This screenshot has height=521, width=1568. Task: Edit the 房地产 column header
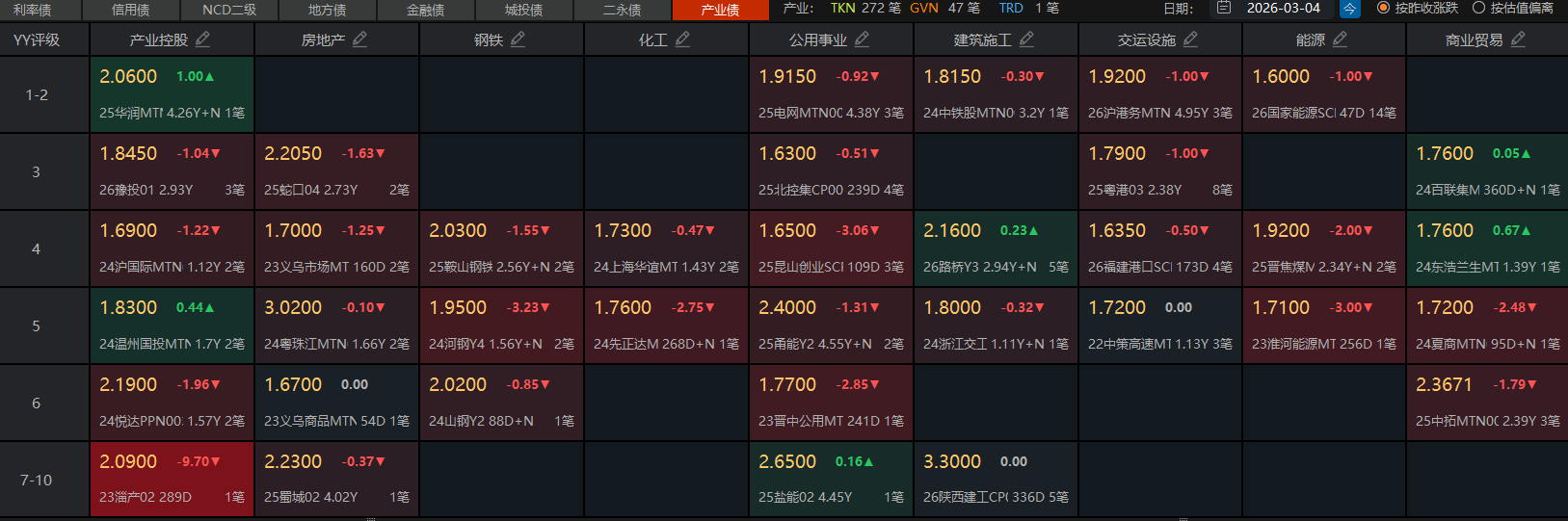tap(359, 39)
